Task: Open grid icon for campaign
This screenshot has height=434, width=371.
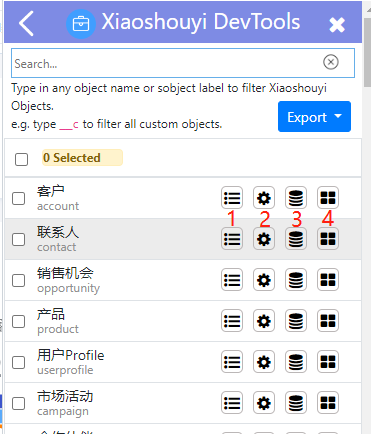Action: tap(328, 403)
